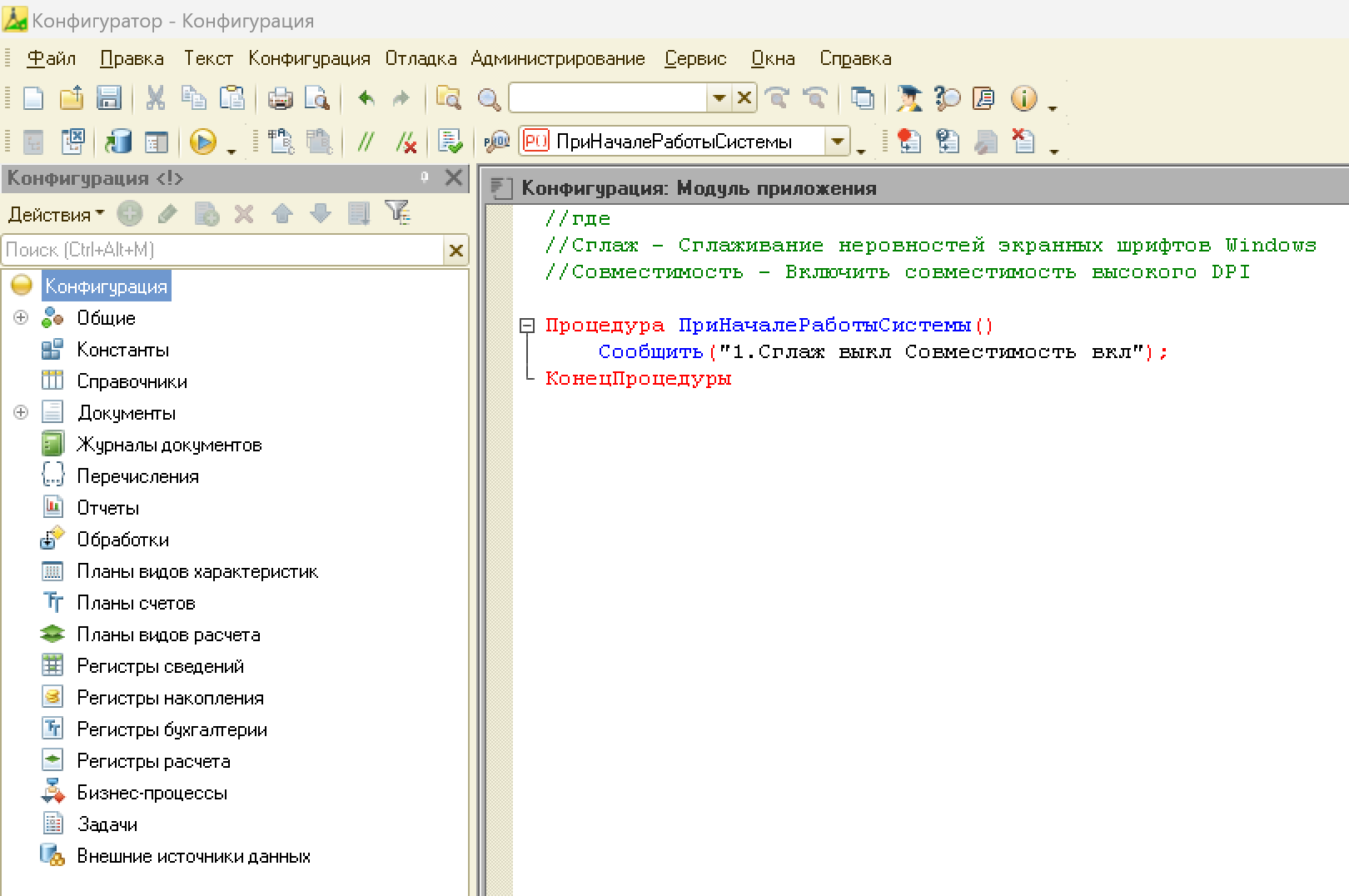Viewport: 1349px width, 896px height.
Task: Click Remove all breakpoints red X icon
Action: (x=1023, y=142)
